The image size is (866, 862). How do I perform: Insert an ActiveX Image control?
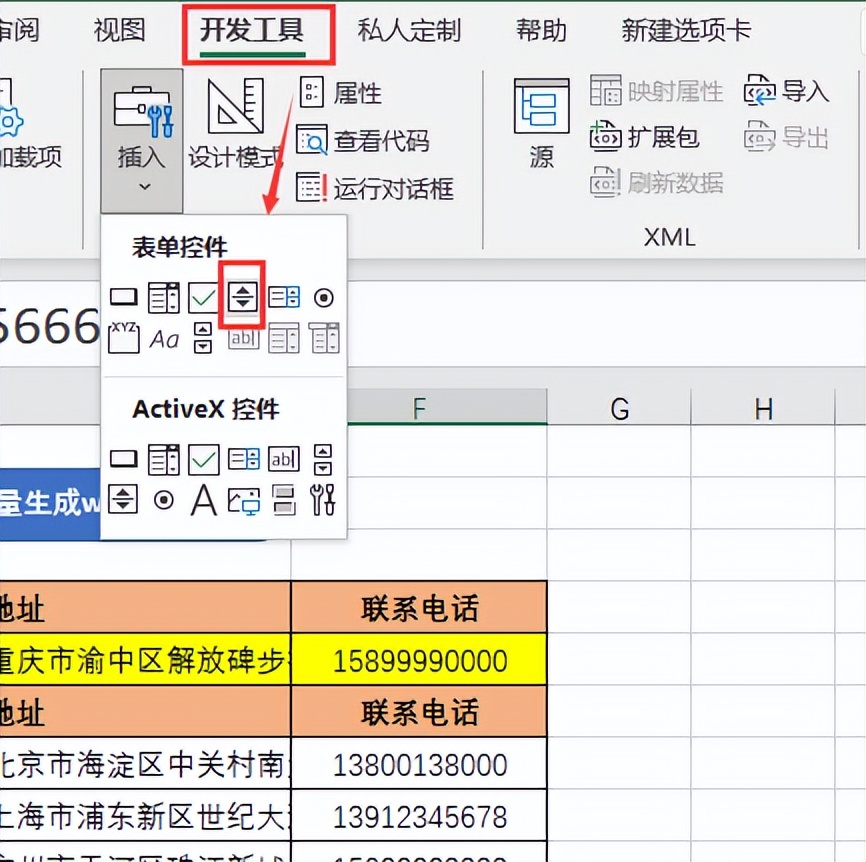point(244,501)
